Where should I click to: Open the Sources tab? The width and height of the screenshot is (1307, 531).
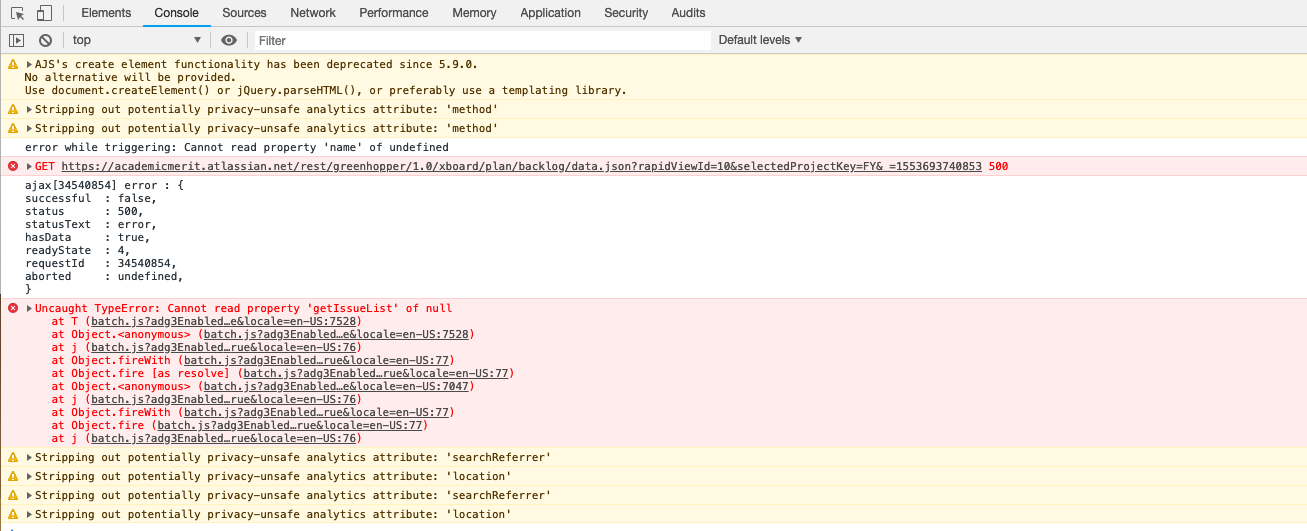244,13
